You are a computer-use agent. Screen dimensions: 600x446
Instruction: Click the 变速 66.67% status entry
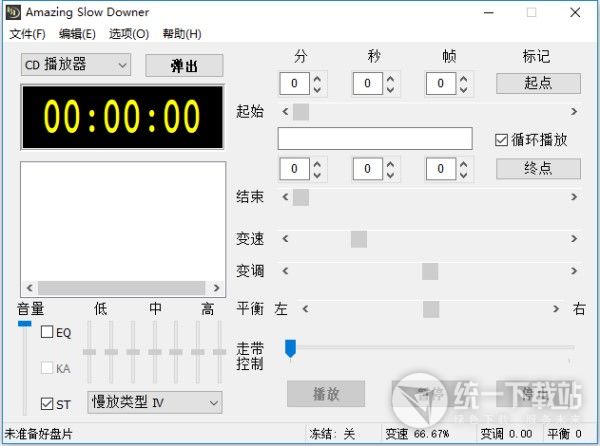417,434
